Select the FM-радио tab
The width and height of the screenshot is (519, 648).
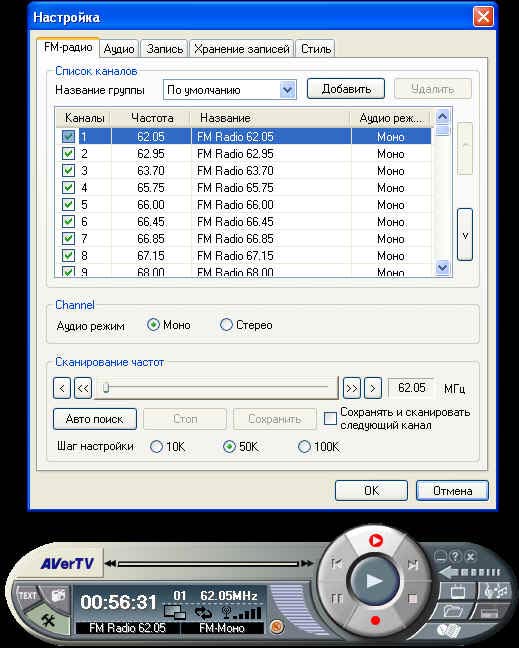pos(68,47)
